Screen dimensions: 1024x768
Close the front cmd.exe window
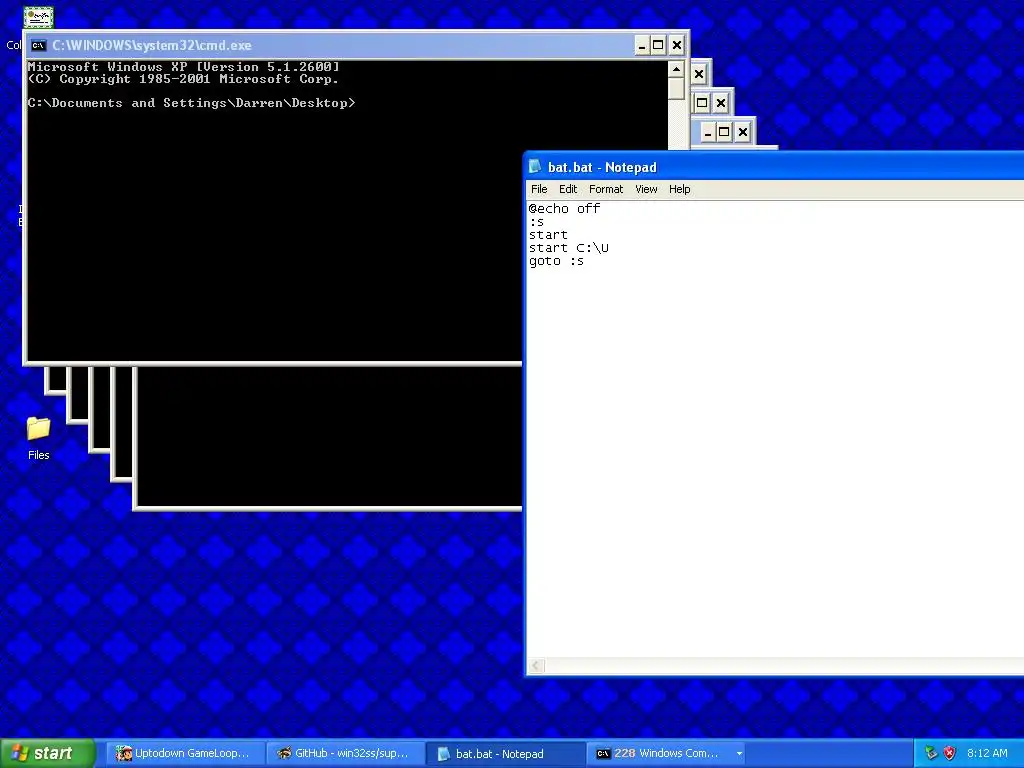coord(677,45)
